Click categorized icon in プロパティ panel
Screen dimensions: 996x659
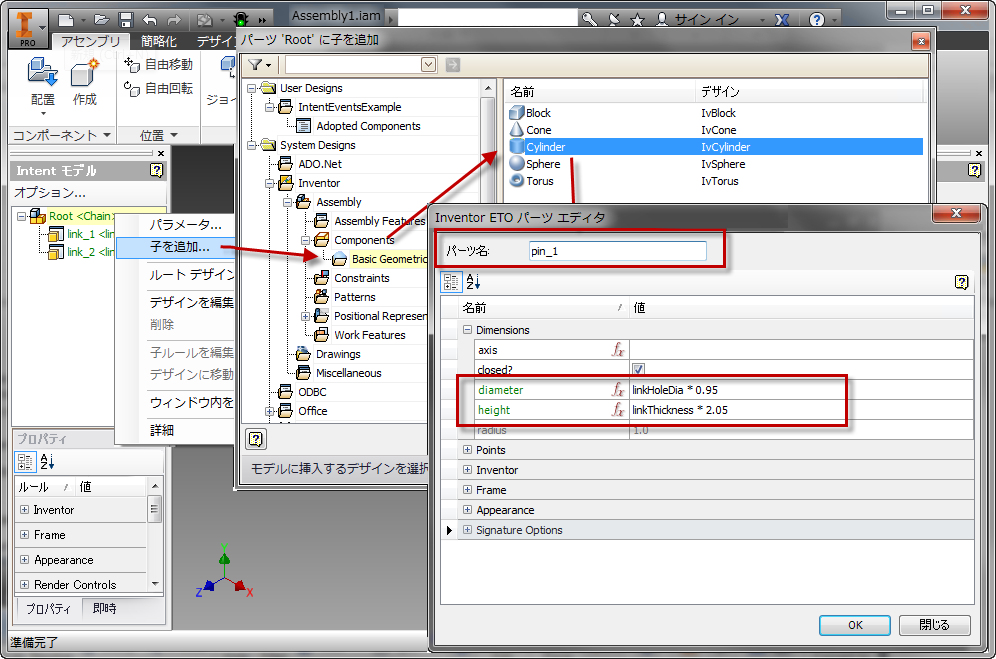25,462
